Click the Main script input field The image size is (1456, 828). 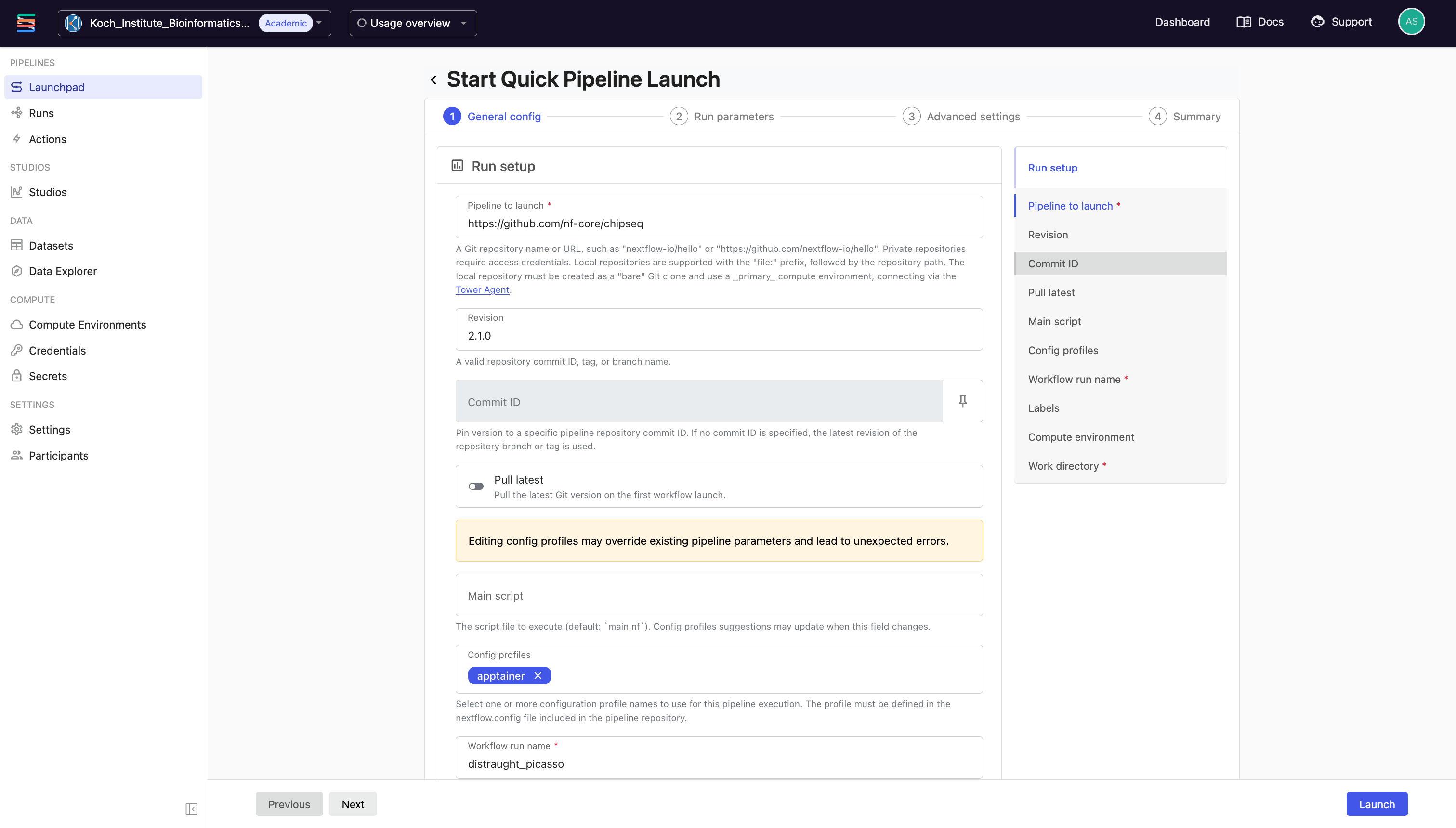[719, 595]
